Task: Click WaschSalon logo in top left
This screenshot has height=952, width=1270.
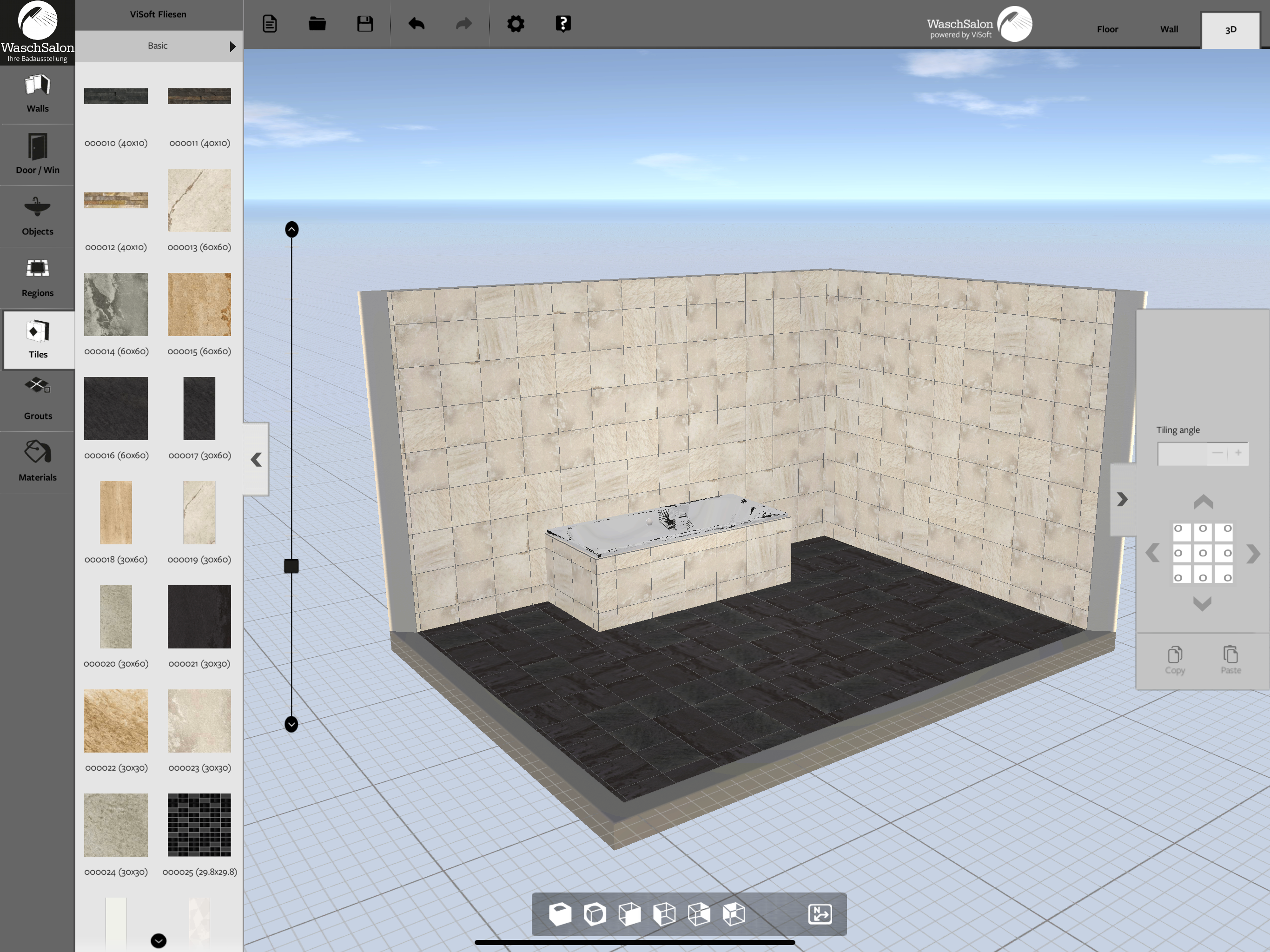Action: click(37, 32)
